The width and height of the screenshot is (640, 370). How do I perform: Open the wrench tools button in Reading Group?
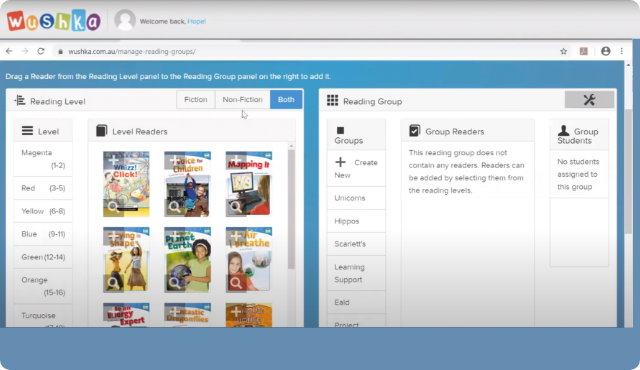point(589,100)
